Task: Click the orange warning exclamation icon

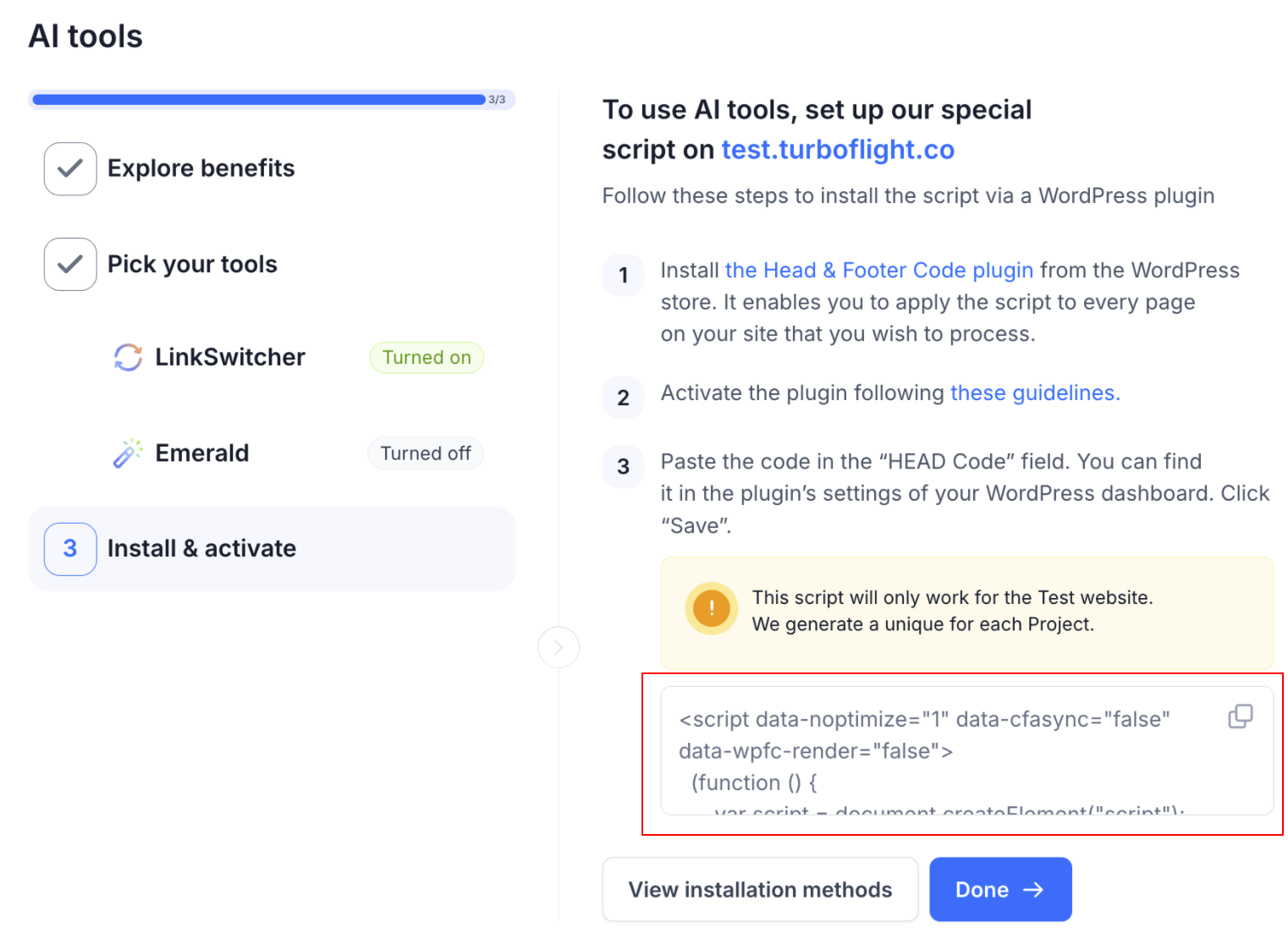Action: pos(712,608)
